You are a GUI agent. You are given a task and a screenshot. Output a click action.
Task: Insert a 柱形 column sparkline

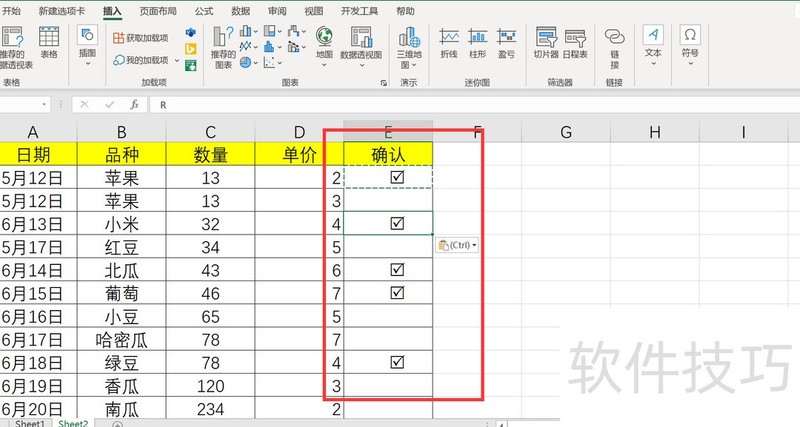point(477,43)
